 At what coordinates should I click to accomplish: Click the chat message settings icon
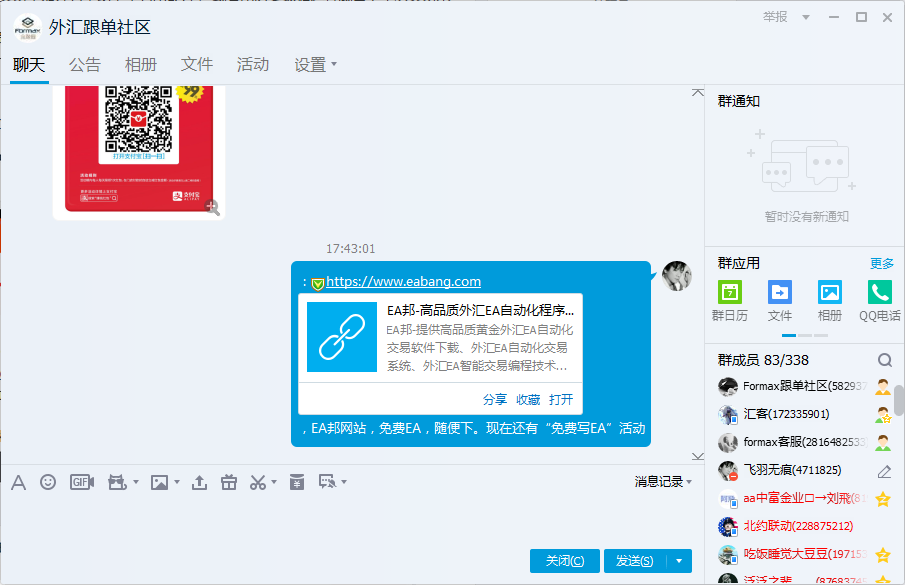pos(327,482)
